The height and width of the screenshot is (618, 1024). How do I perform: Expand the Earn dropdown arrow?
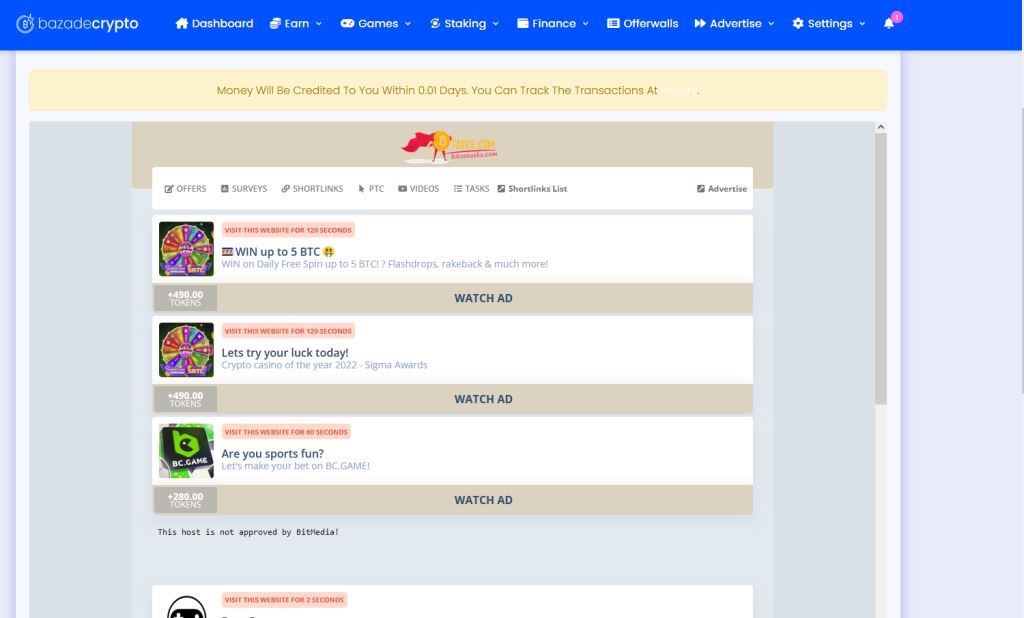pos(319,24)
